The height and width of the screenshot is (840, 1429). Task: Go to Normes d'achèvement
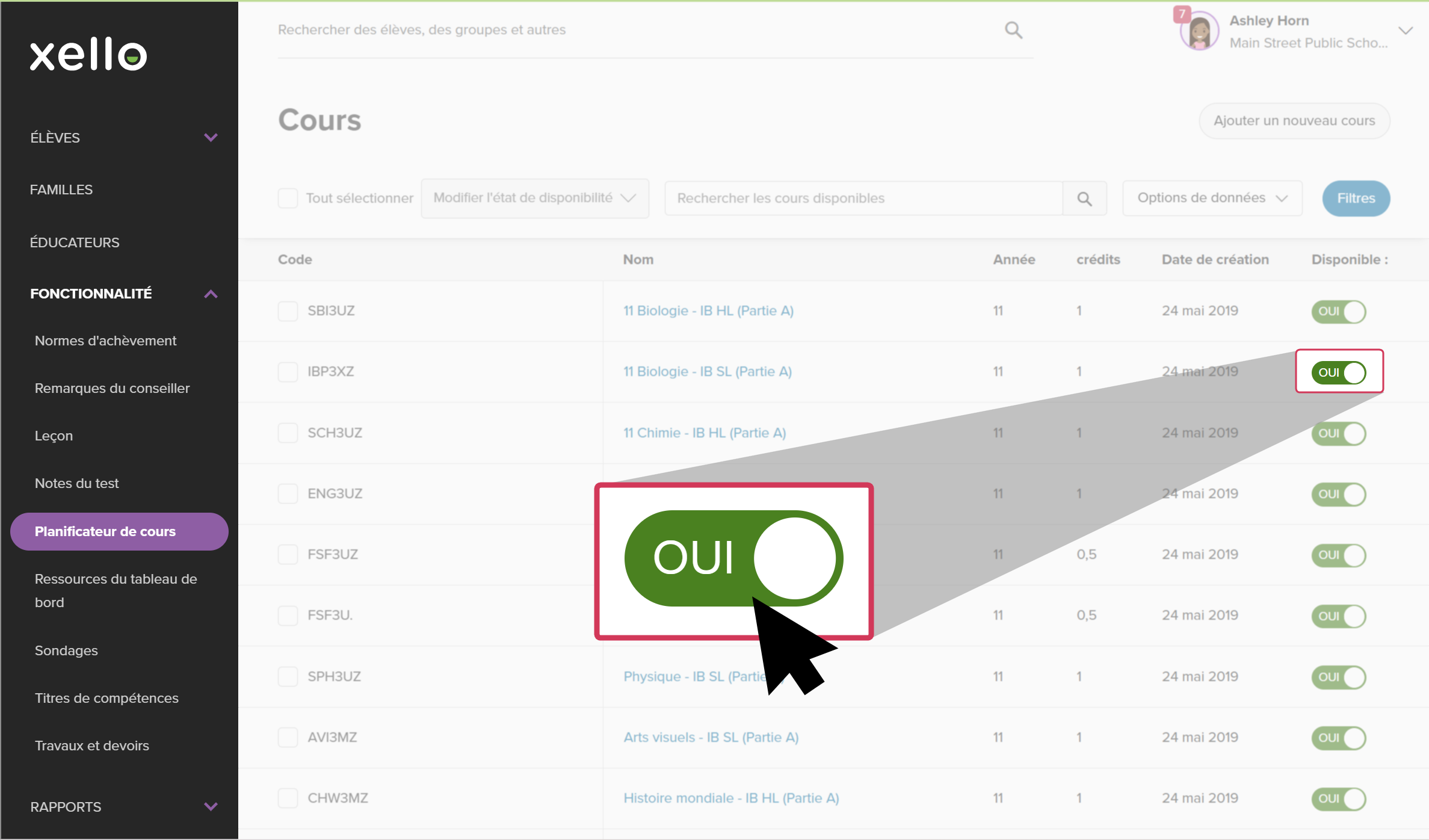click(105, 341)
